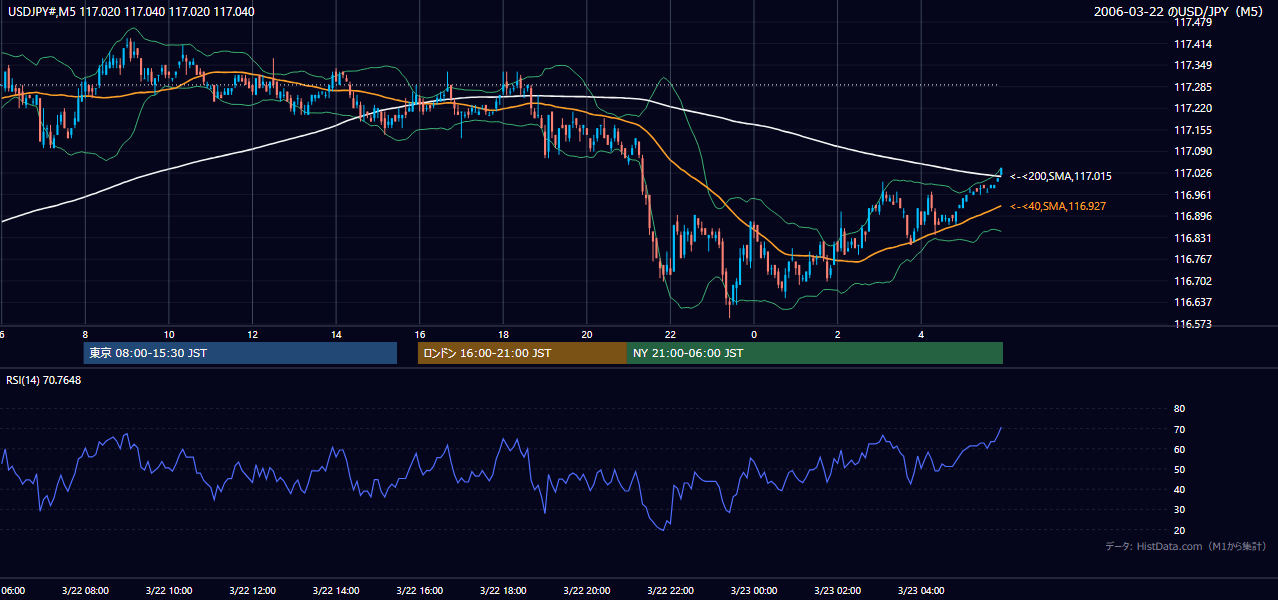Screen dimensions: 1278x600
Task: Click bottom time label 3/23 00:00
Action: point(754,590)
